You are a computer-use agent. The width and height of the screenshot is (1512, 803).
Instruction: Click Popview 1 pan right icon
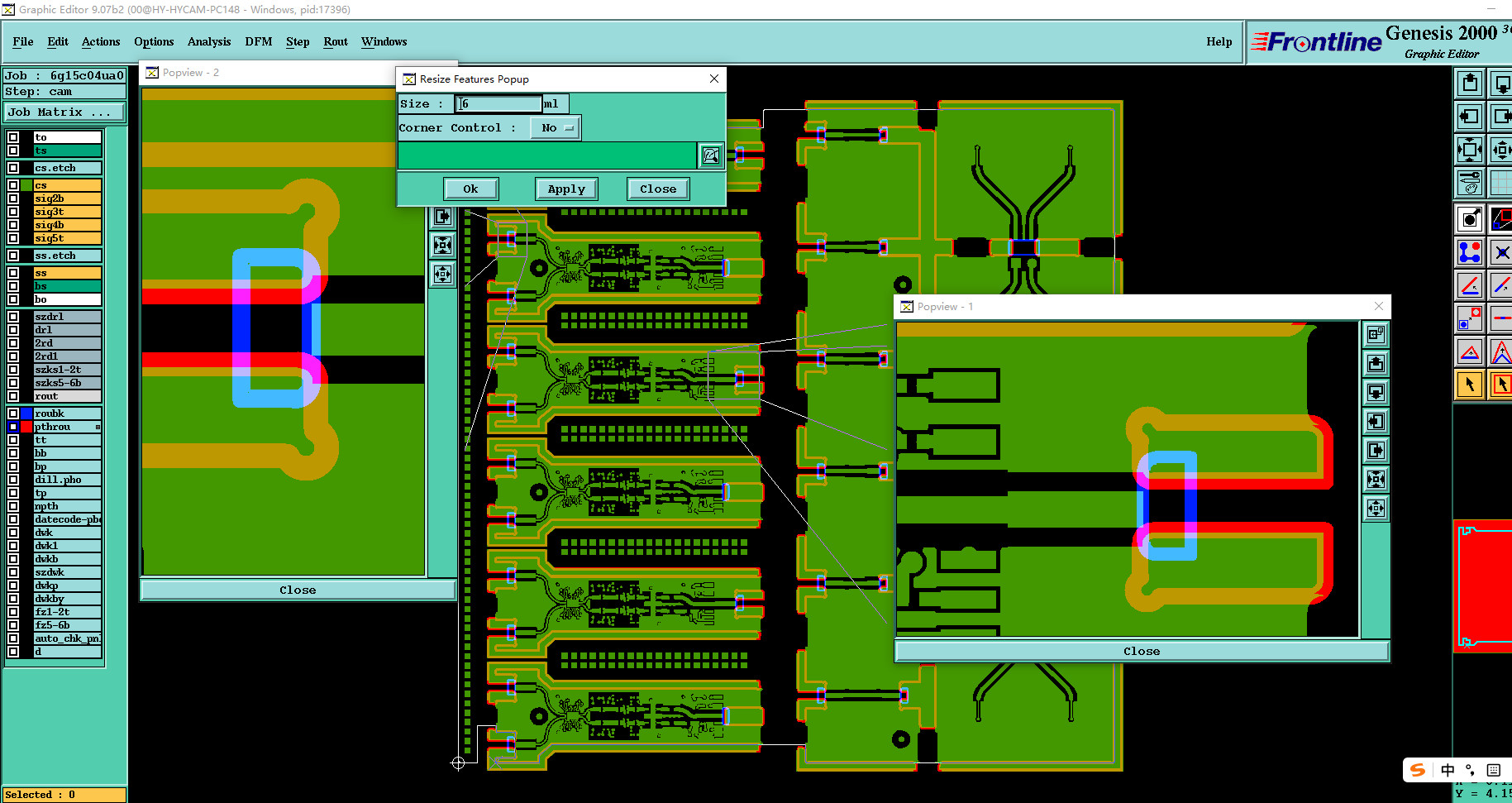[1376, 451]
